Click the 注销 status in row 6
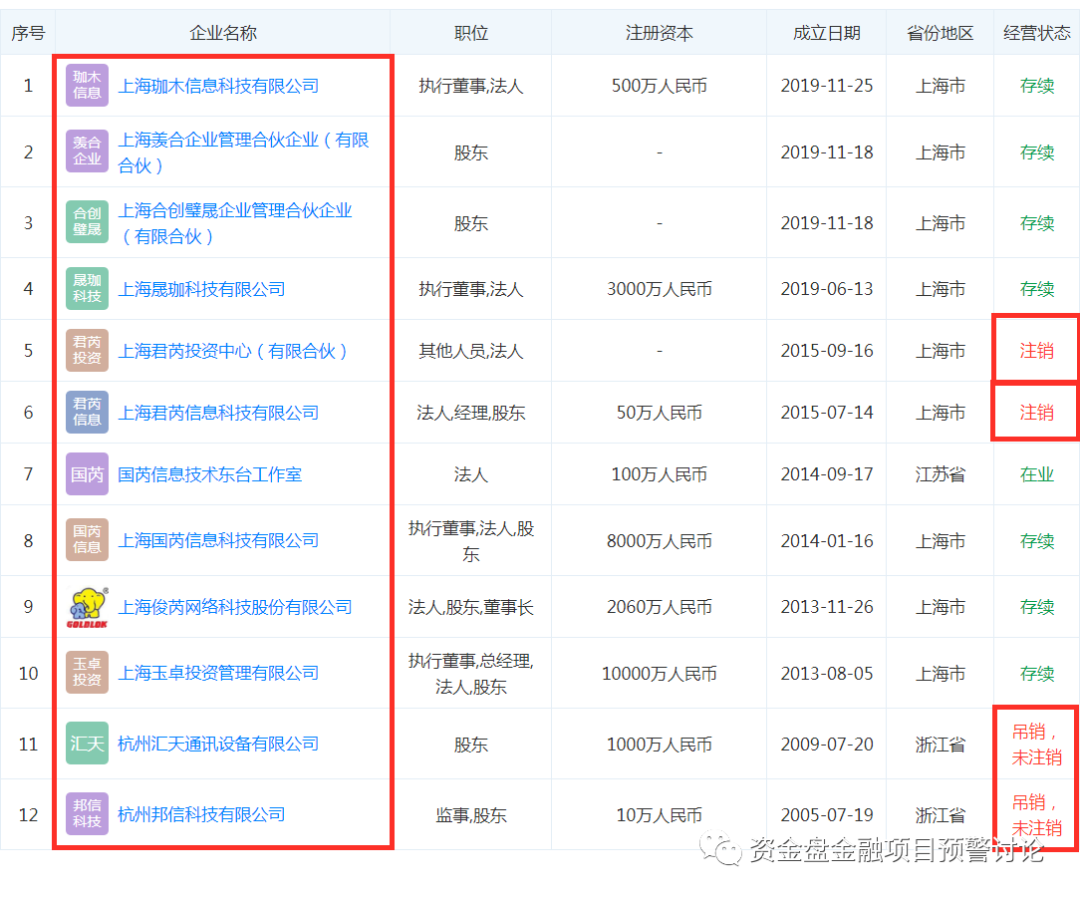 1037,413
